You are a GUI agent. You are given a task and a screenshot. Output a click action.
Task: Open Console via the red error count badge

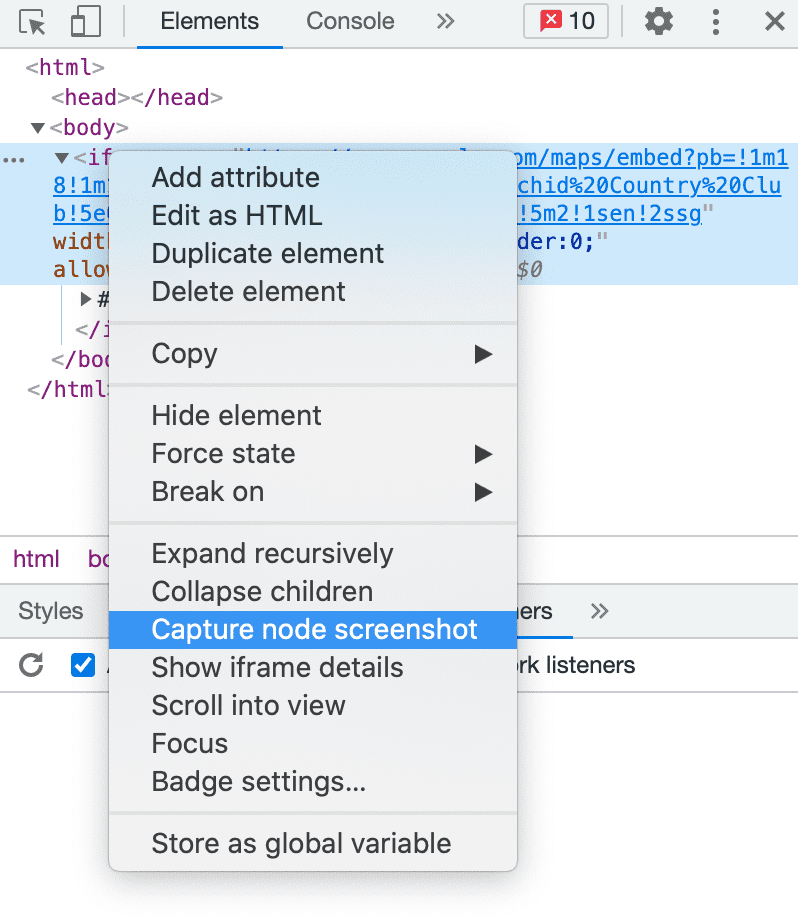(565, 21)
